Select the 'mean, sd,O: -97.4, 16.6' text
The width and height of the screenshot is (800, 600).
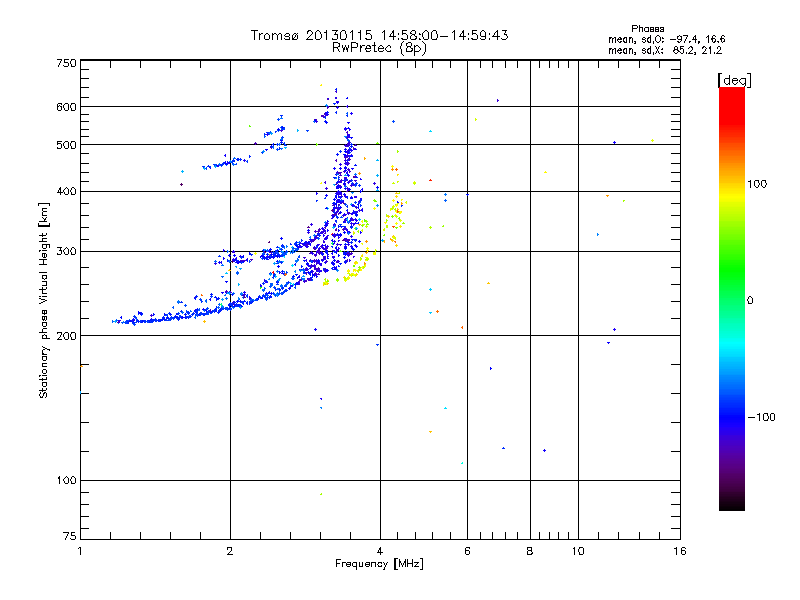click(x=666, y=39)
